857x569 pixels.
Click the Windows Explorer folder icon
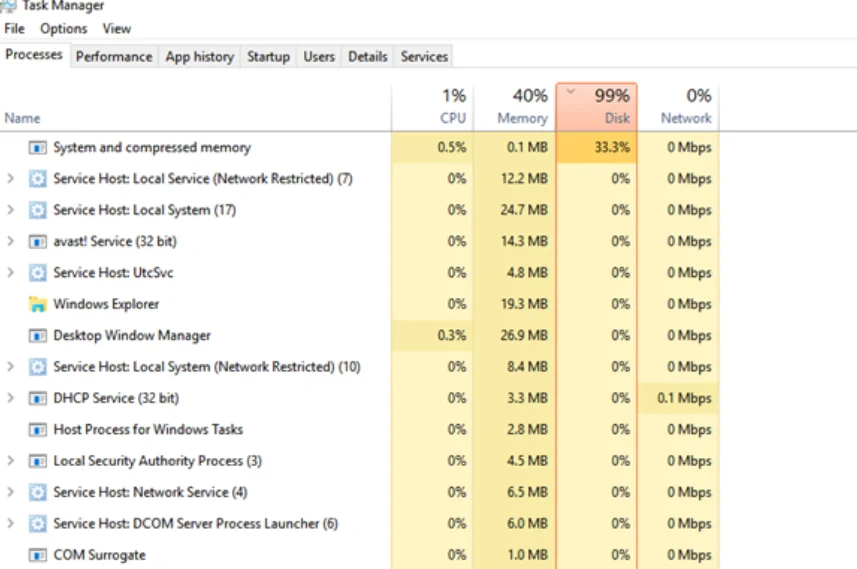37,304
